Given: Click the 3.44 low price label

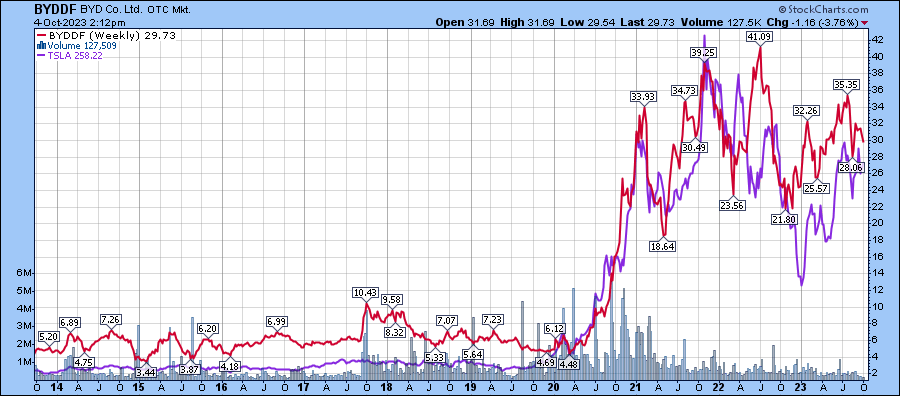Looking at the screenshot, I should (x=145, y=372).
